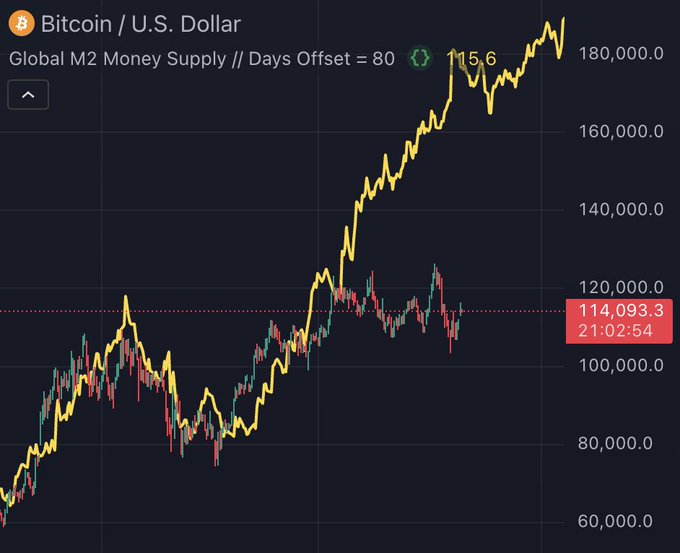
Task: Click the 120,000.0 price axis label
Action: (621, 287)
